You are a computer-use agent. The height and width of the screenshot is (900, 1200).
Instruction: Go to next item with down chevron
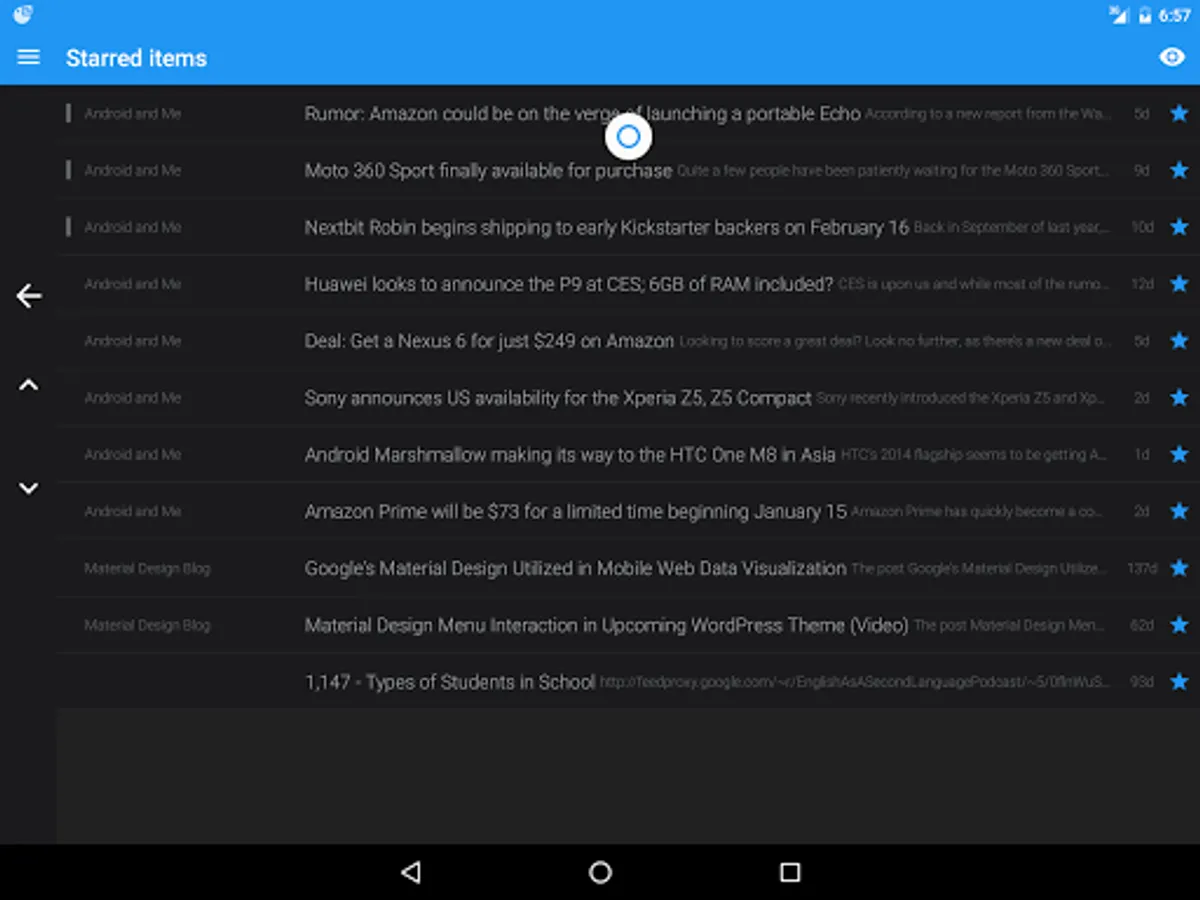pos(29,488)
